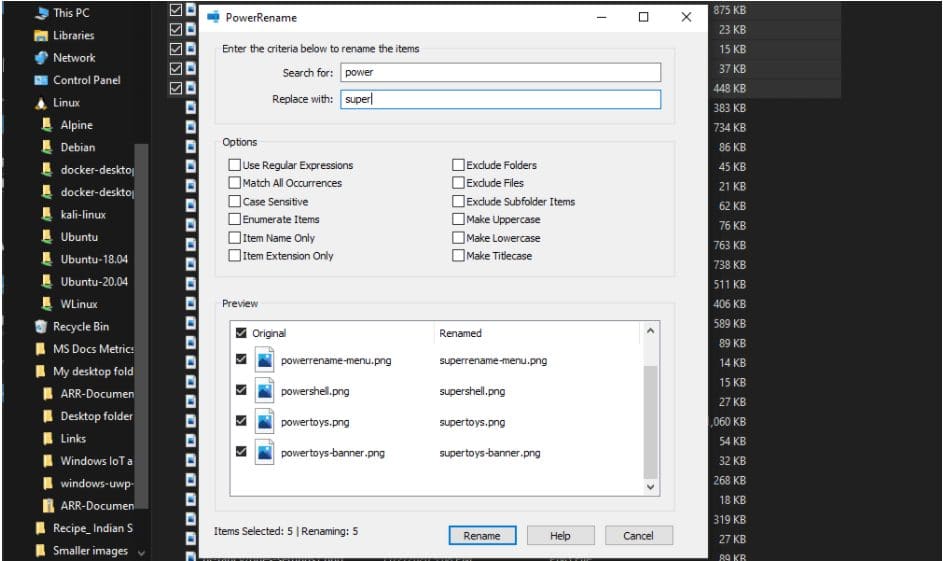943x561 pixels.
Task: Uncheck powertoys.png in preview list
Action: pos(241,420)
